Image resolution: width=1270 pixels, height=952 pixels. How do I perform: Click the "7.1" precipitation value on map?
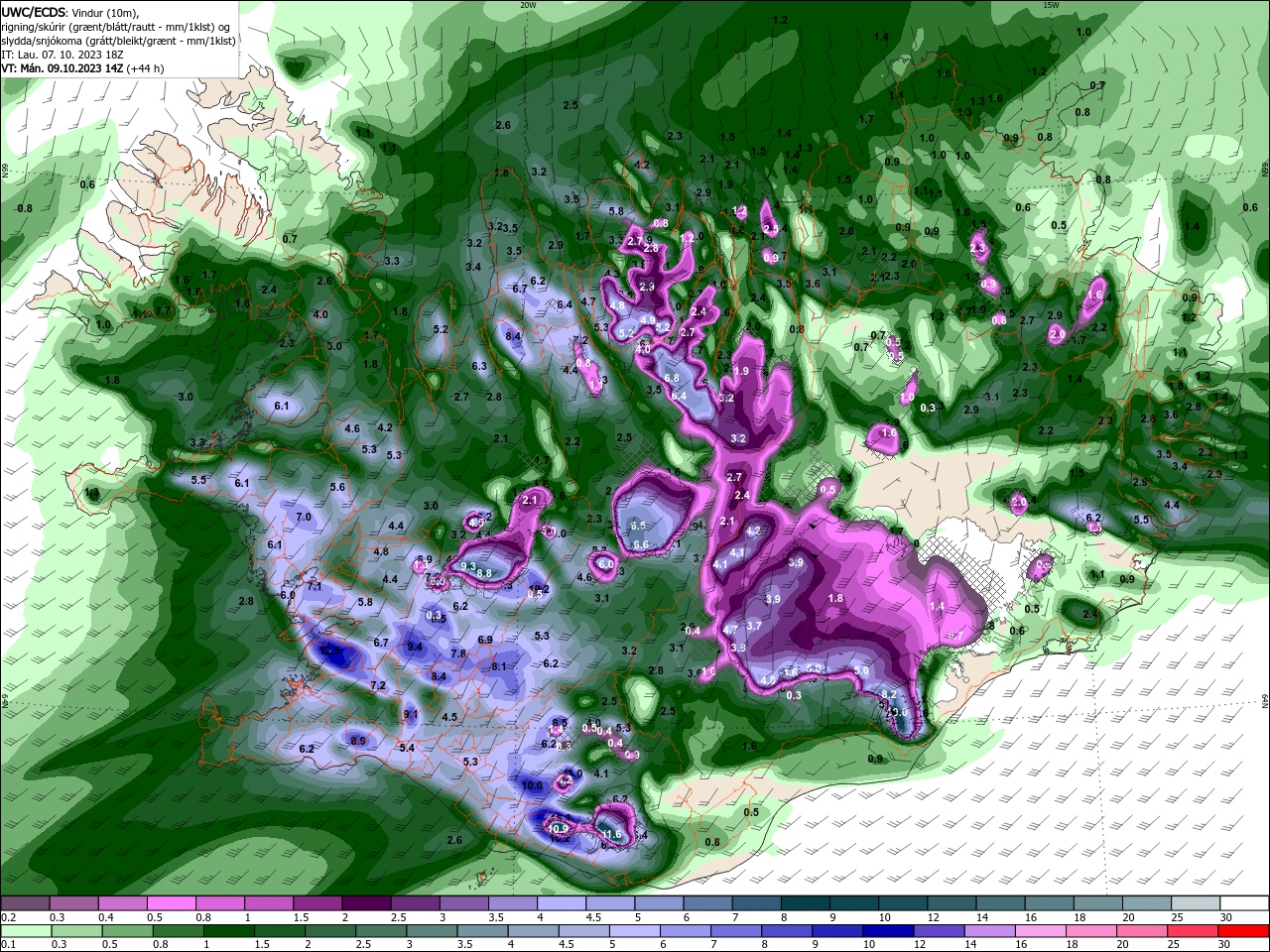[x=315, y=586]
